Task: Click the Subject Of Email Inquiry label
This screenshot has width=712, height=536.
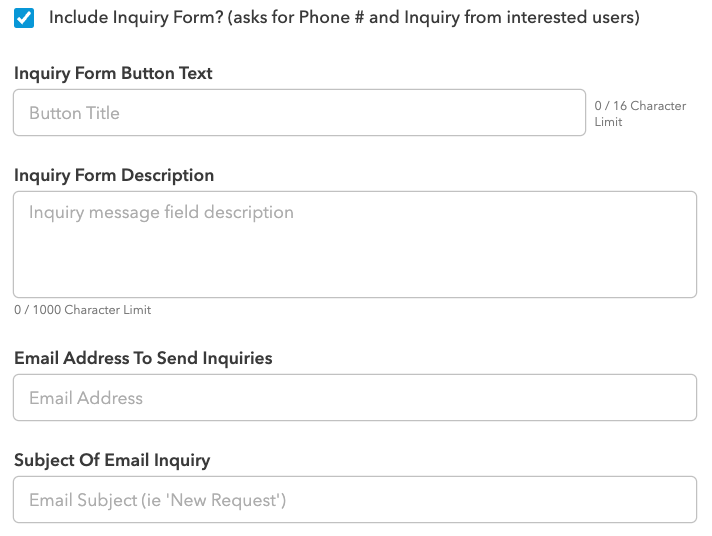Action: (112, 461)
